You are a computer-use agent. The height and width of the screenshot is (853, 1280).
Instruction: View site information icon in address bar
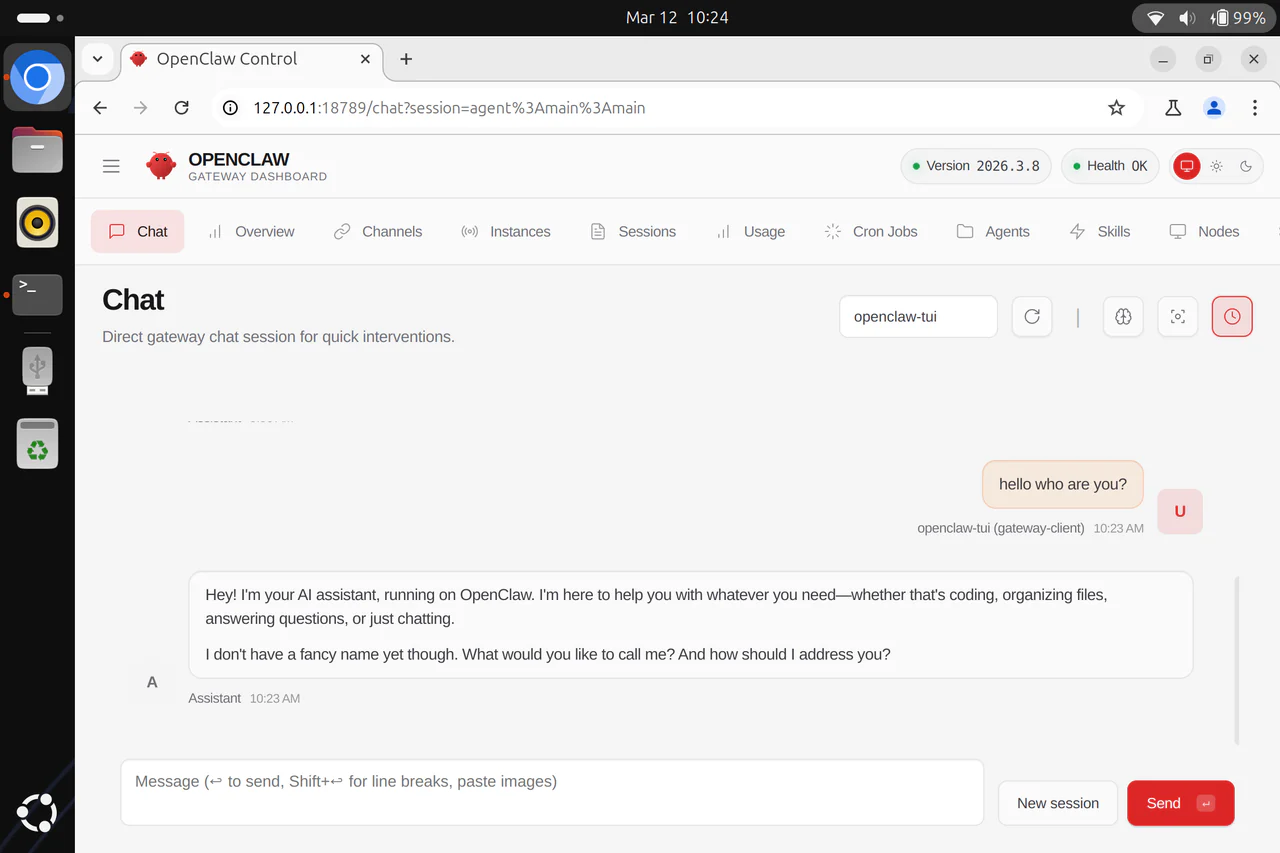(x=231, y=108)
